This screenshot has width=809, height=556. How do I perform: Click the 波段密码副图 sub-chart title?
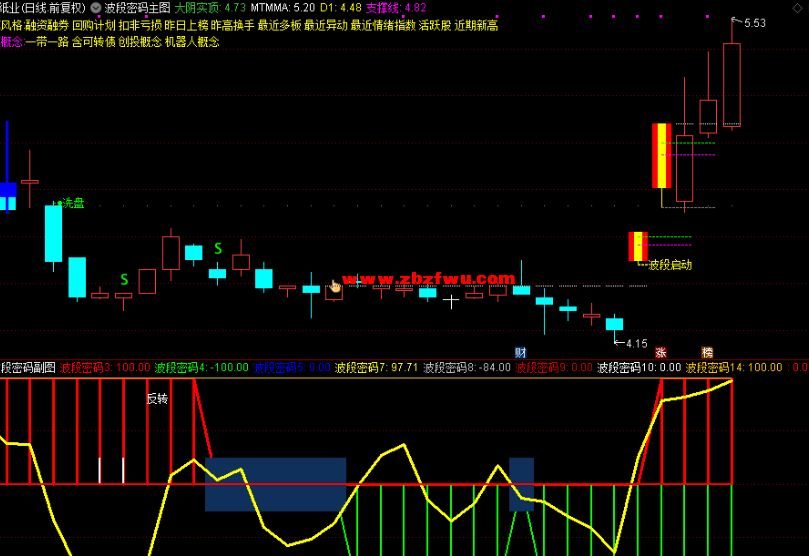point(27,368)
